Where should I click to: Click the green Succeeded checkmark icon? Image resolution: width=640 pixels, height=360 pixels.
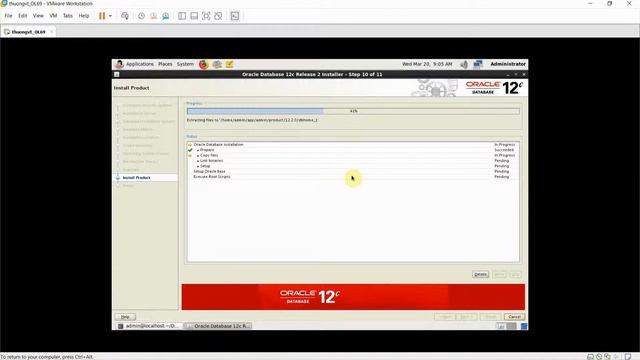(190, 150)
